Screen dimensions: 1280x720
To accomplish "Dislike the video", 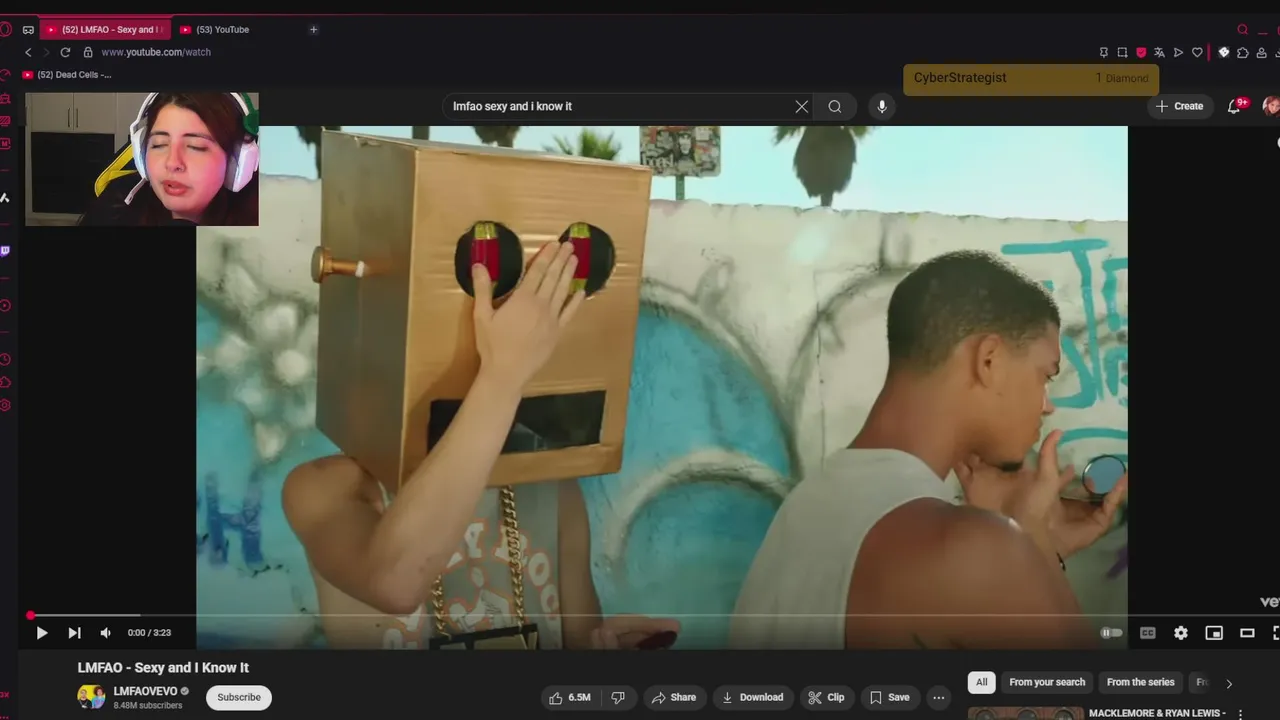I will tap(618, 697).
